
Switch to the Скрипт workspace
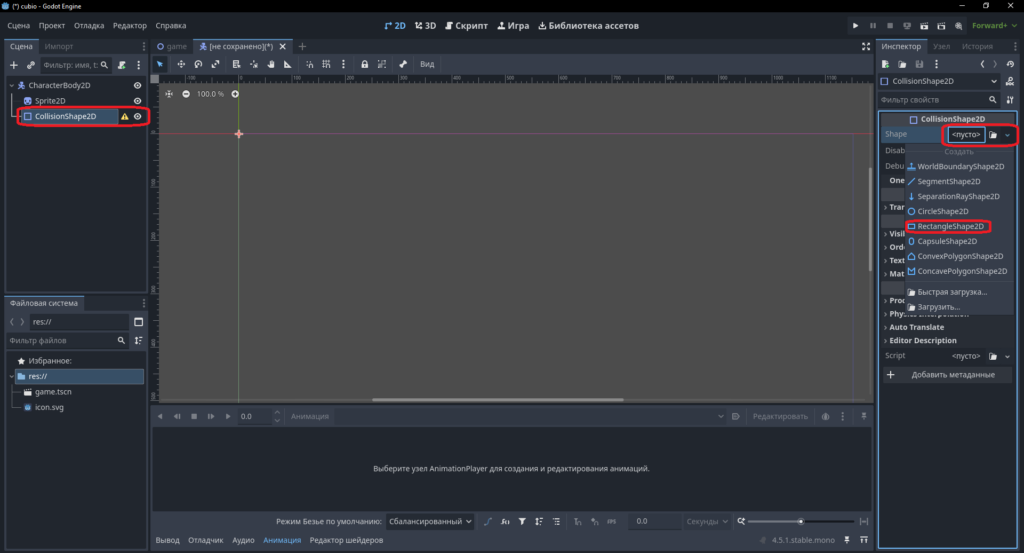[466, 25]
